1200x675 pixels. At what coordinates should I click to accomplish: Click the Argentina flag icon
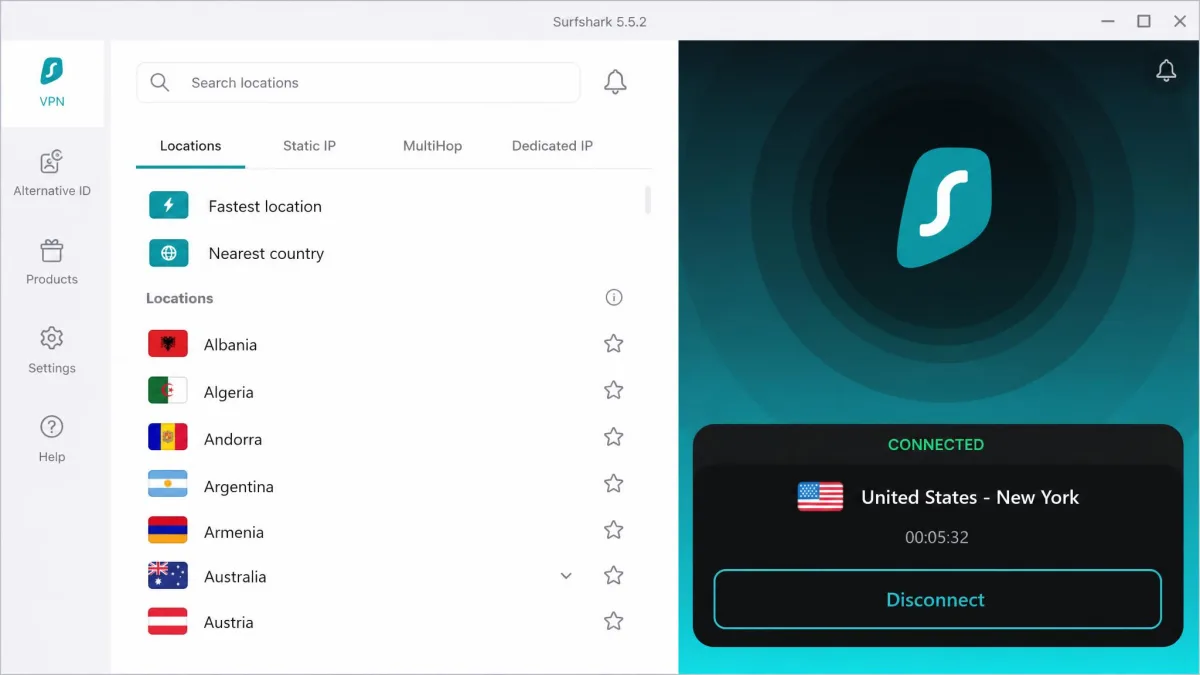point(168,485)
